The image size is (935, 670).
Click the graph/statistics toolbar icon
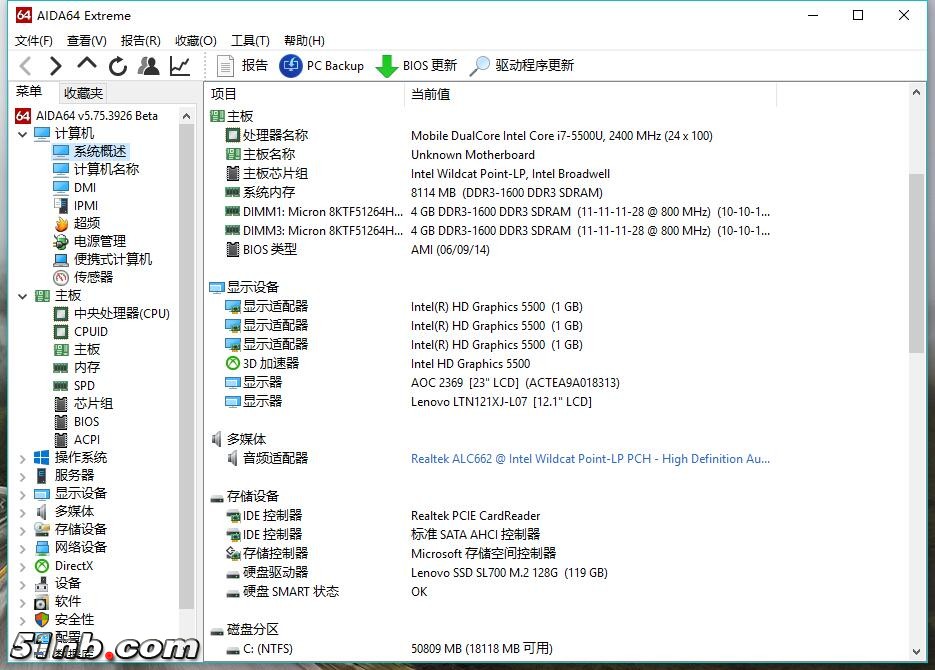[178, 65]
